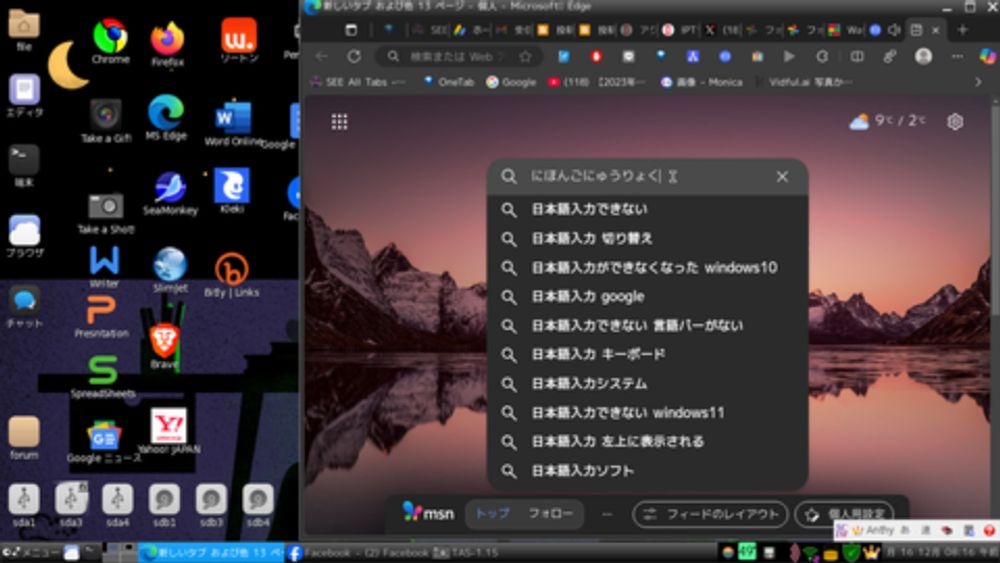The image size is (1000, 563).
Task: Launch Presentation app from desktop
Action: 101,317
